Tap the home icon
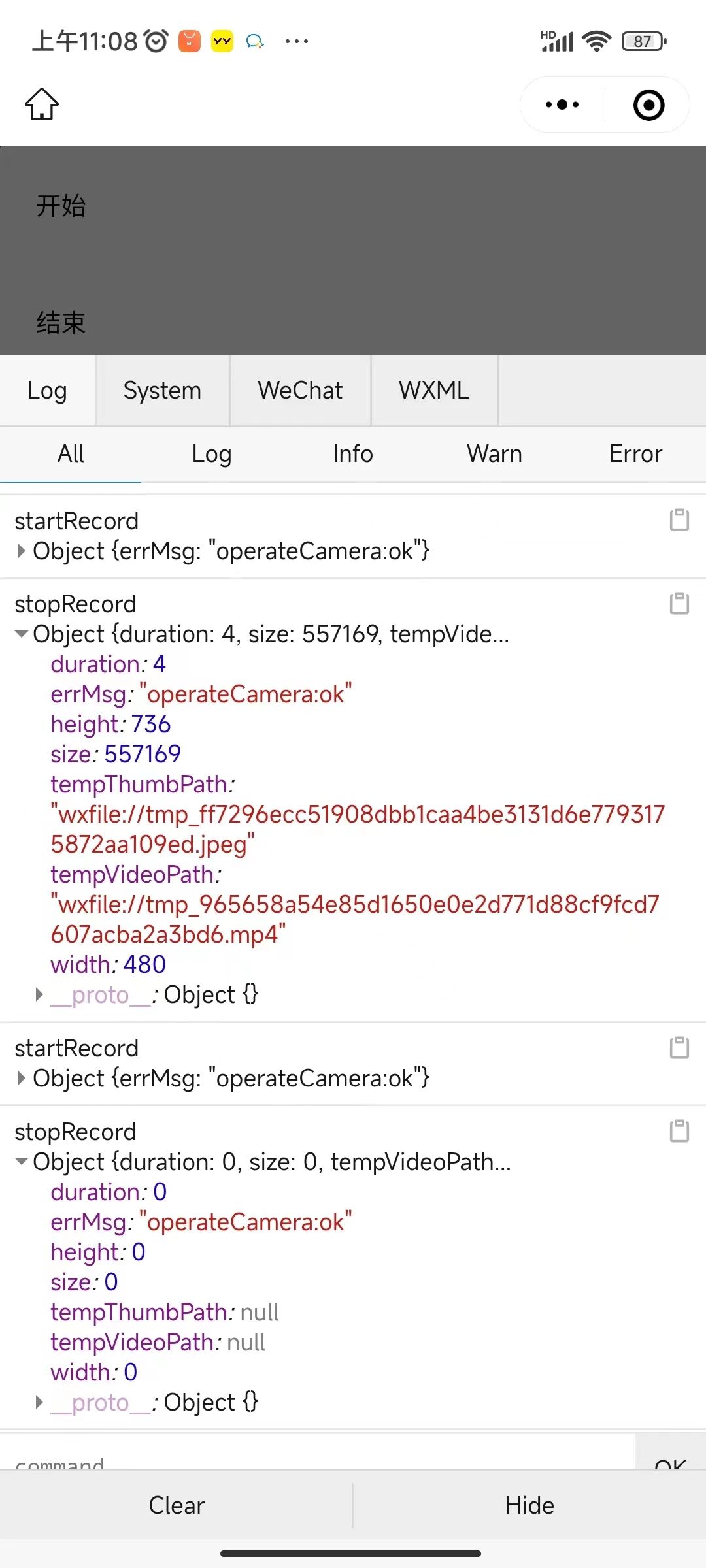706x1568 pixels. [x=42, y=105]
